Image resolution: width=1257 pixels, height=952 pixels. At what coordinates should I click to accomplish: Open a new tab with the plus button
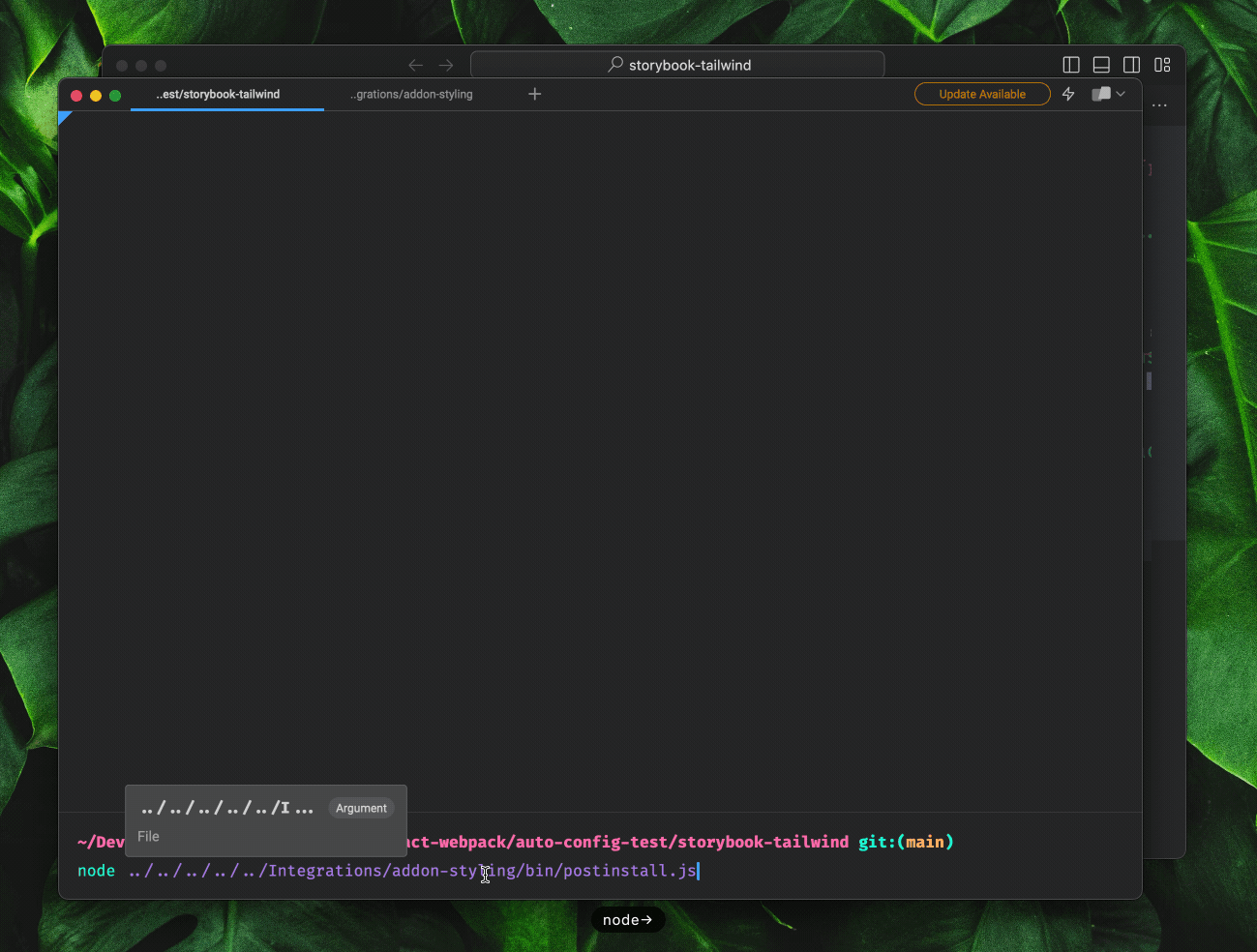click(x=535, y=94)
